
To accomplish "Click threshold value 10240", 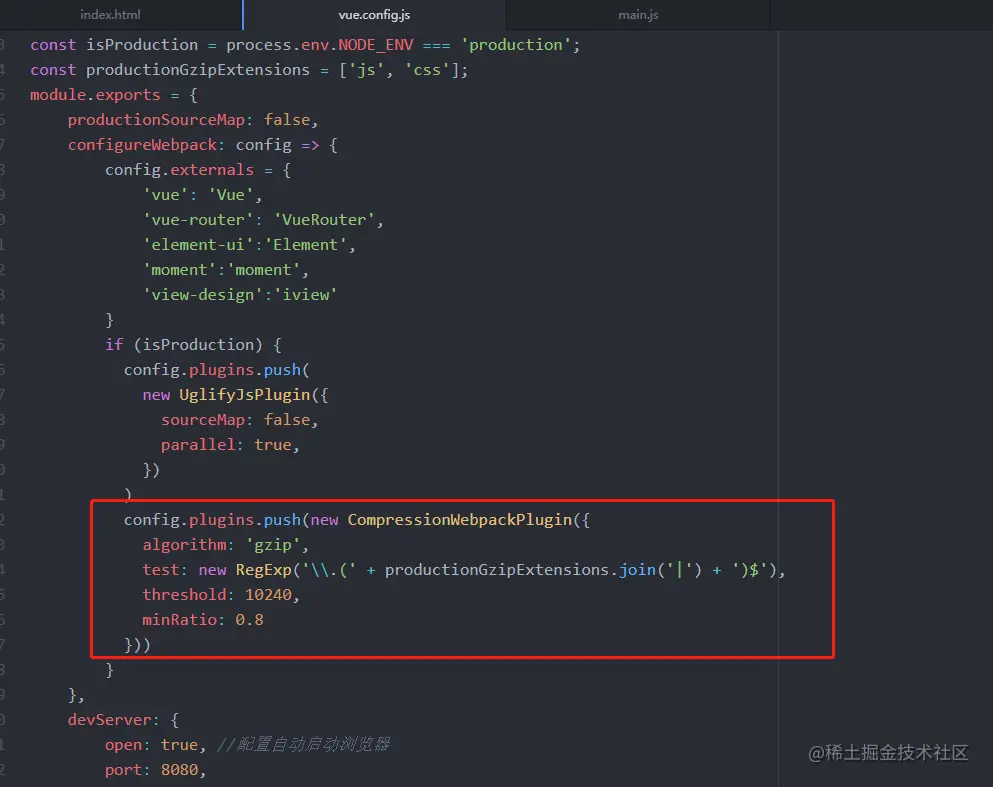I will (269, 595).
